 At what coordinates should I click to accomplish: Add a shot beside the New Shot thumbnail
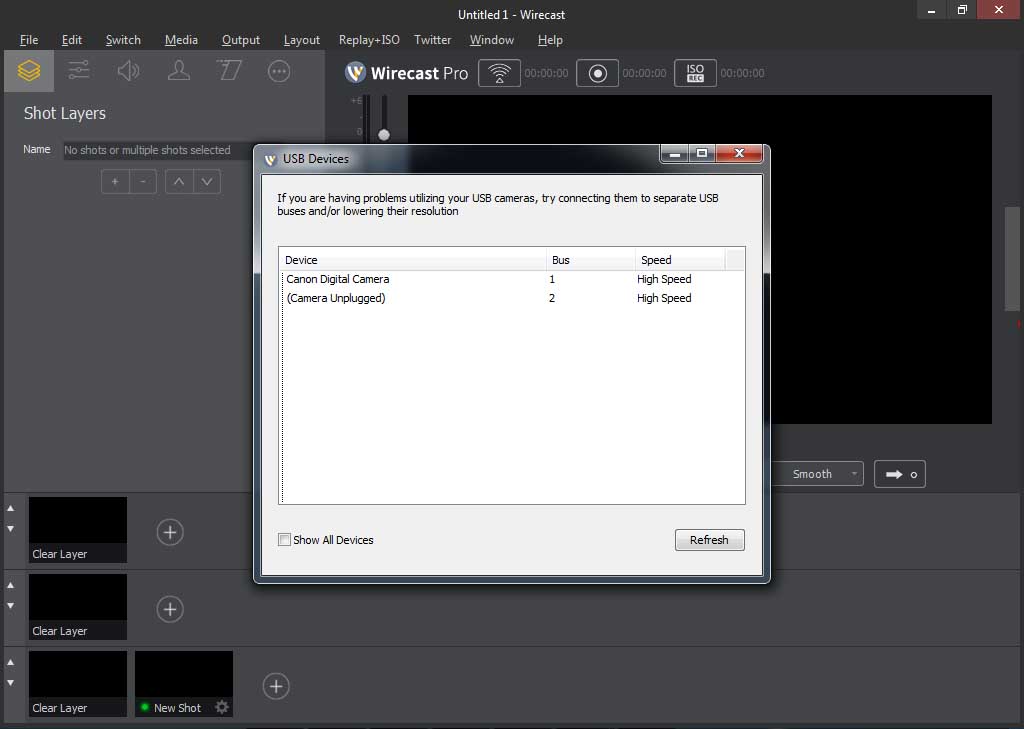point(276,687)
